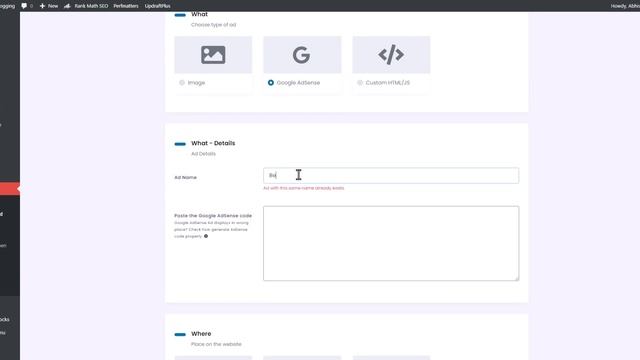Select the Custom HTML/JS radio button
Screen dimensions: 640x360
pos(360,82)
